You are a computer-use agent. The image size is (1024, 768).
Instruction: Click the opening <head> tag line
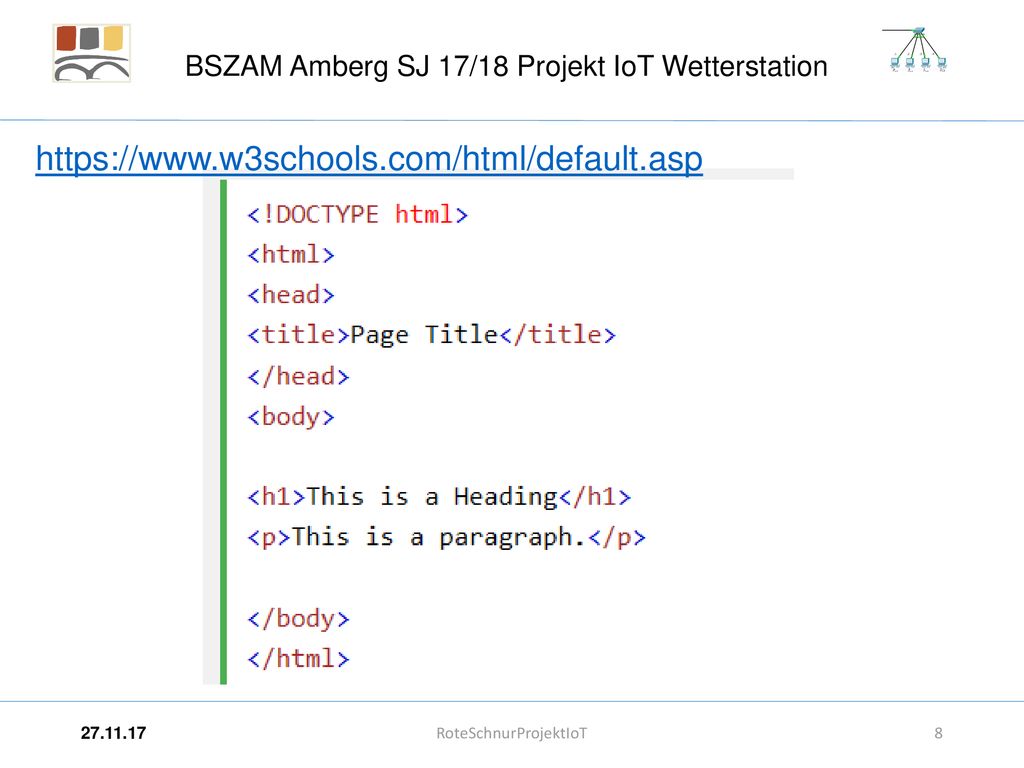click(x=291, y=295)
